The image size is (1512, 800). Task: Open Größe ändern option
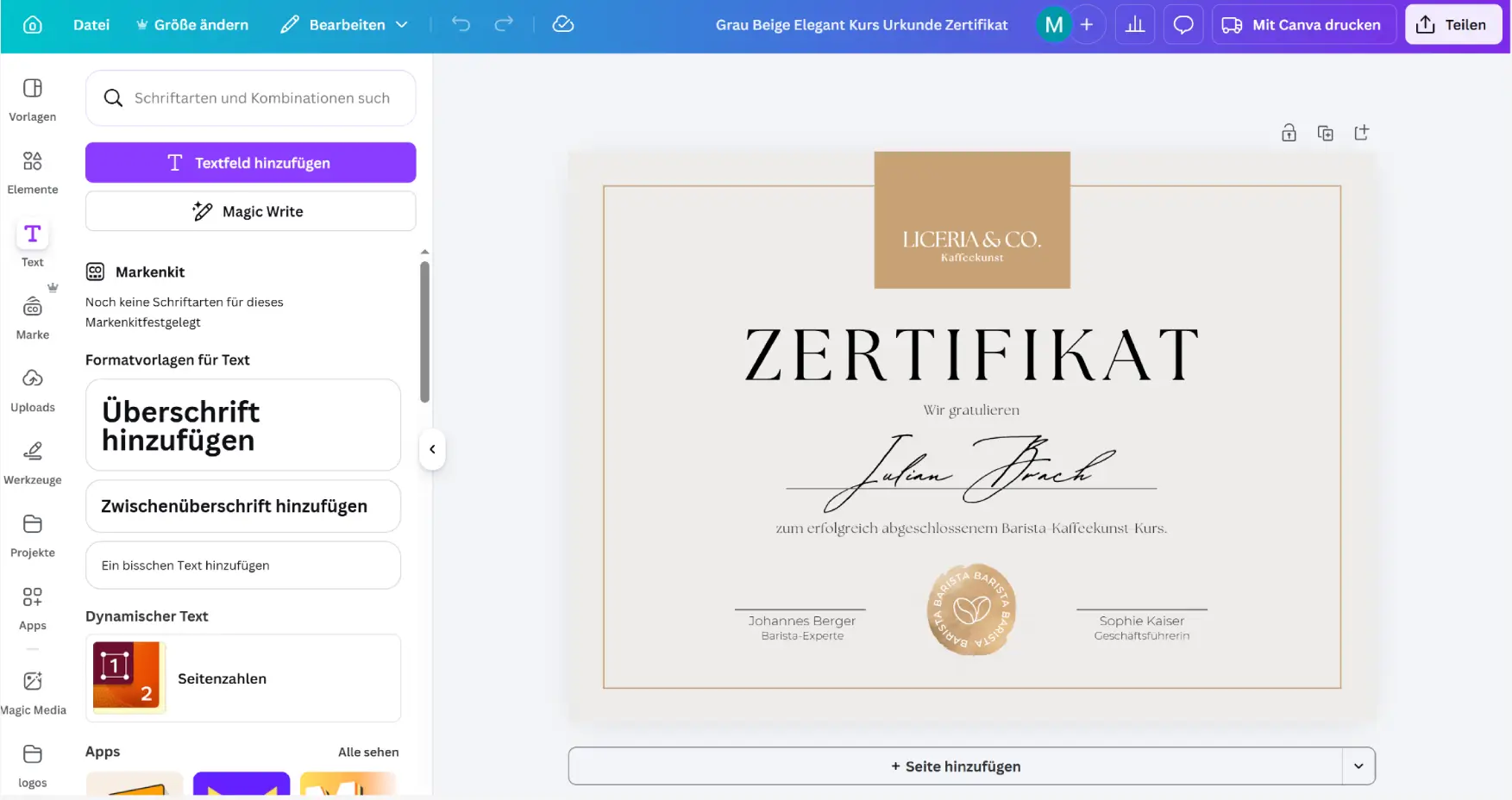tap(192, 25)
